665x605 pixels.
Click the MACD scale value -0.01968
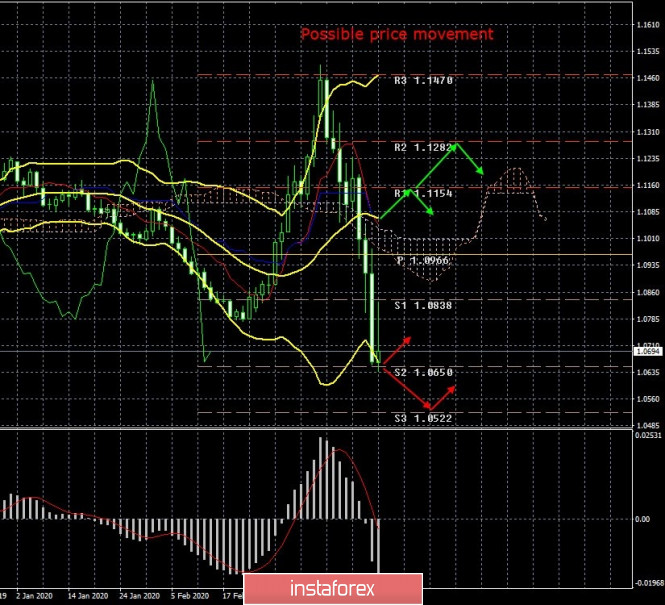pyautogui.click(x=648, y=583)
